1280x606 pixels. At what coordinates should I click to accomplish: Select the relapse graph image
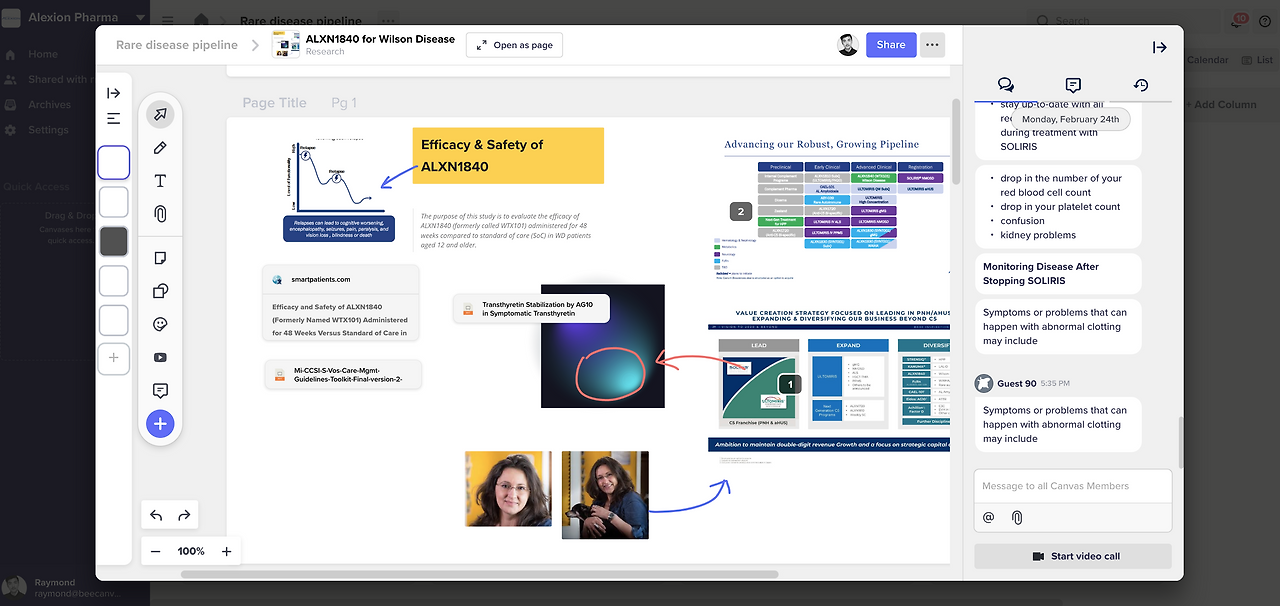(x=338, y=187)
